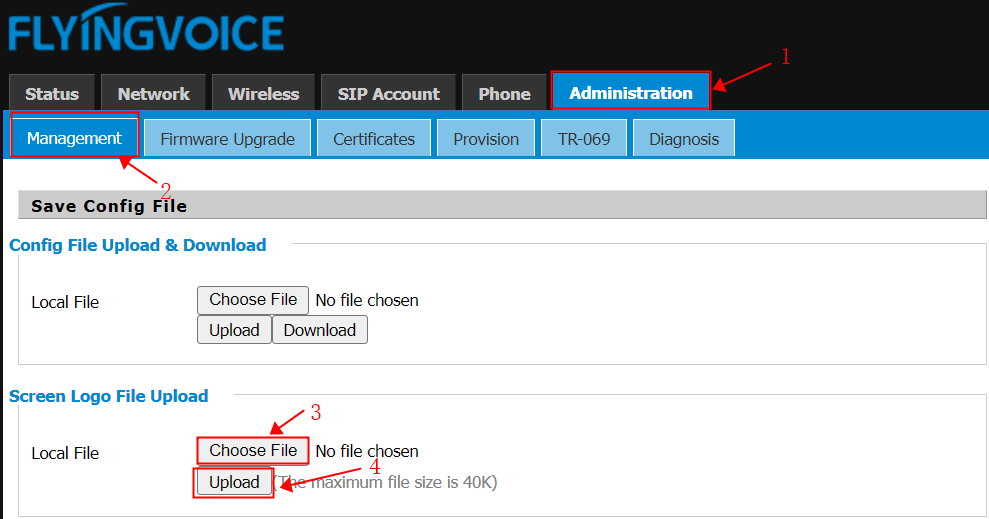Open the Wireless tab
Viewport: 989px width, 519px height.
pyautogui.click(x=263, y=93)
